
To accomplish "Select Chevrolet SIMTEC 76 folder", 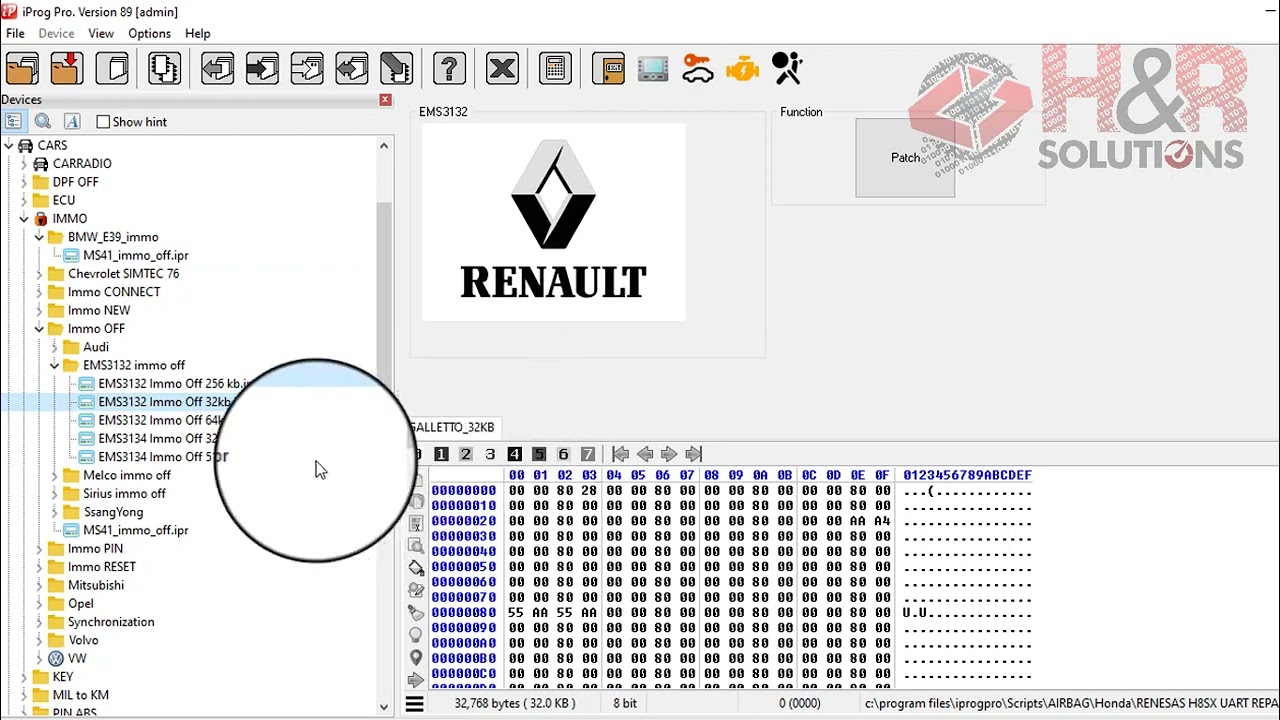I will [x=123, y=273].
